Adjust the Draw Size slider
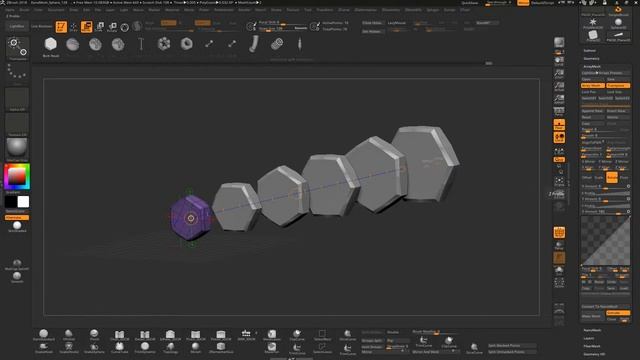Image resolution: width=640 pixels, height=360 pixels. [282, 29]
